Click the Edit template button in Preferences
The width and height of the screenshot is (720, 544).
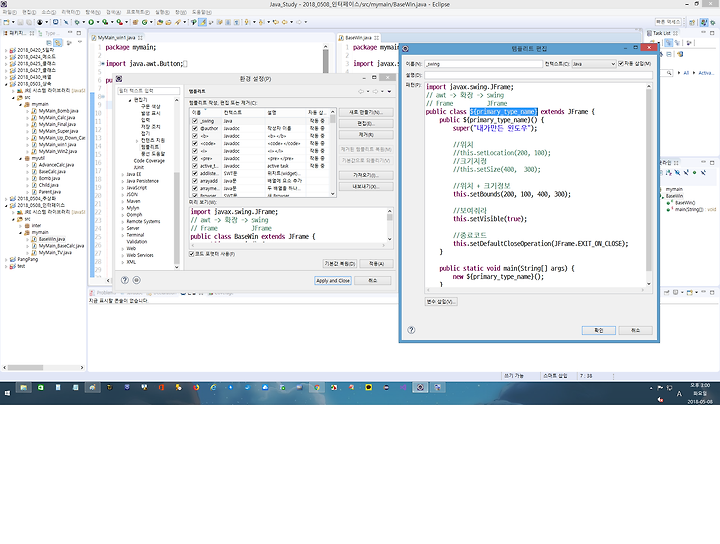366,123
